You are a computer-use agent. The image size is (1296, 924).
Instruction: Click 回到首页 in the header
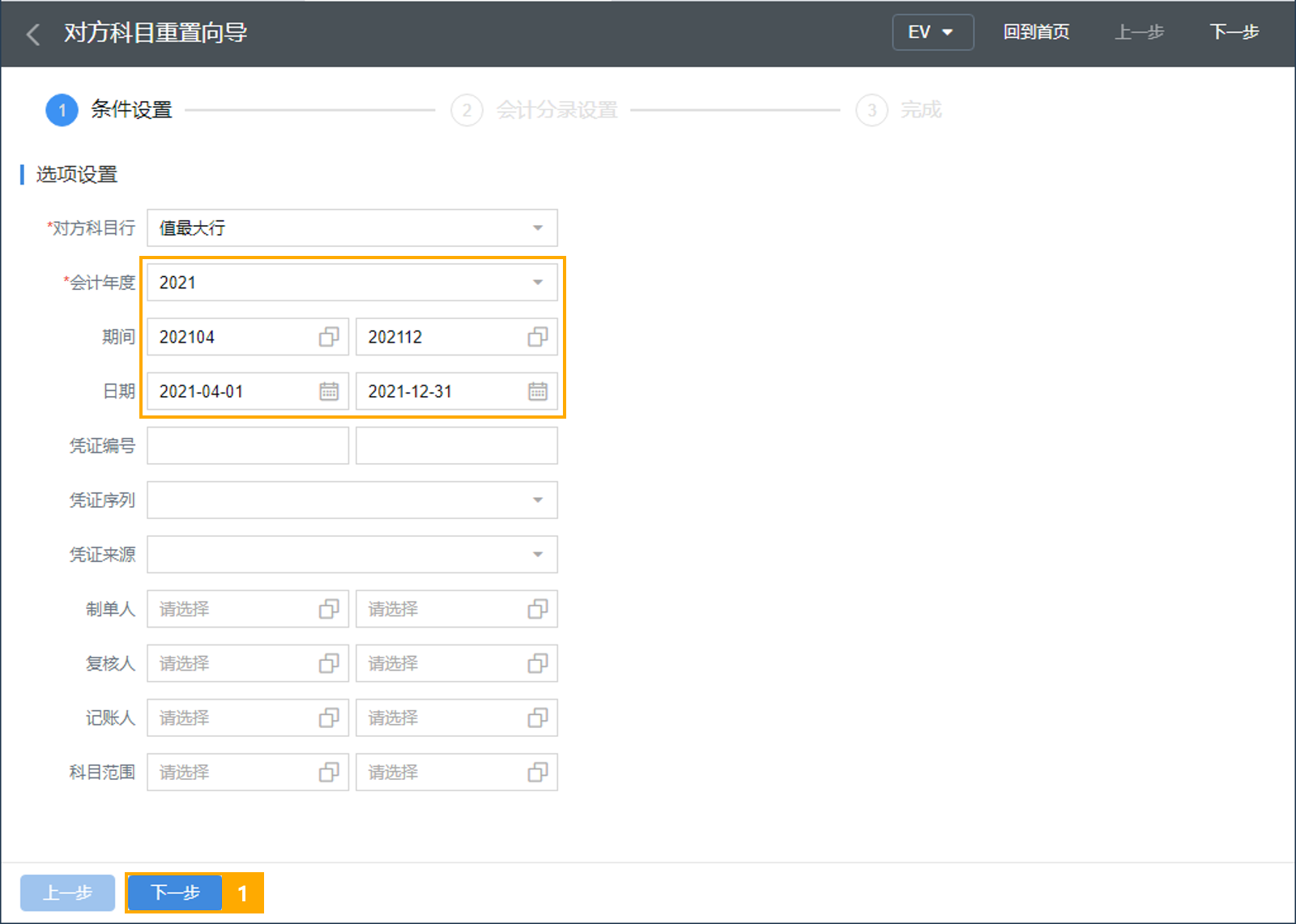click(x=1036, y=32)
